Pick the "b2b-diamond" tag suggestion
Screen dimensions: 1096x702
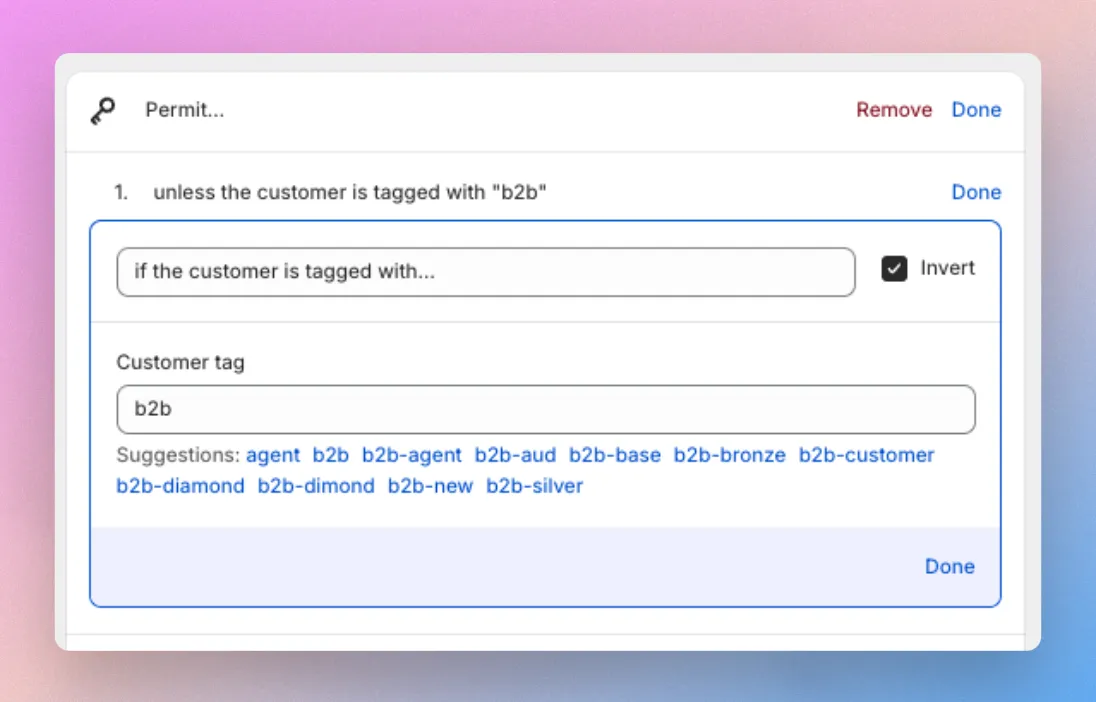coord(180,486)
